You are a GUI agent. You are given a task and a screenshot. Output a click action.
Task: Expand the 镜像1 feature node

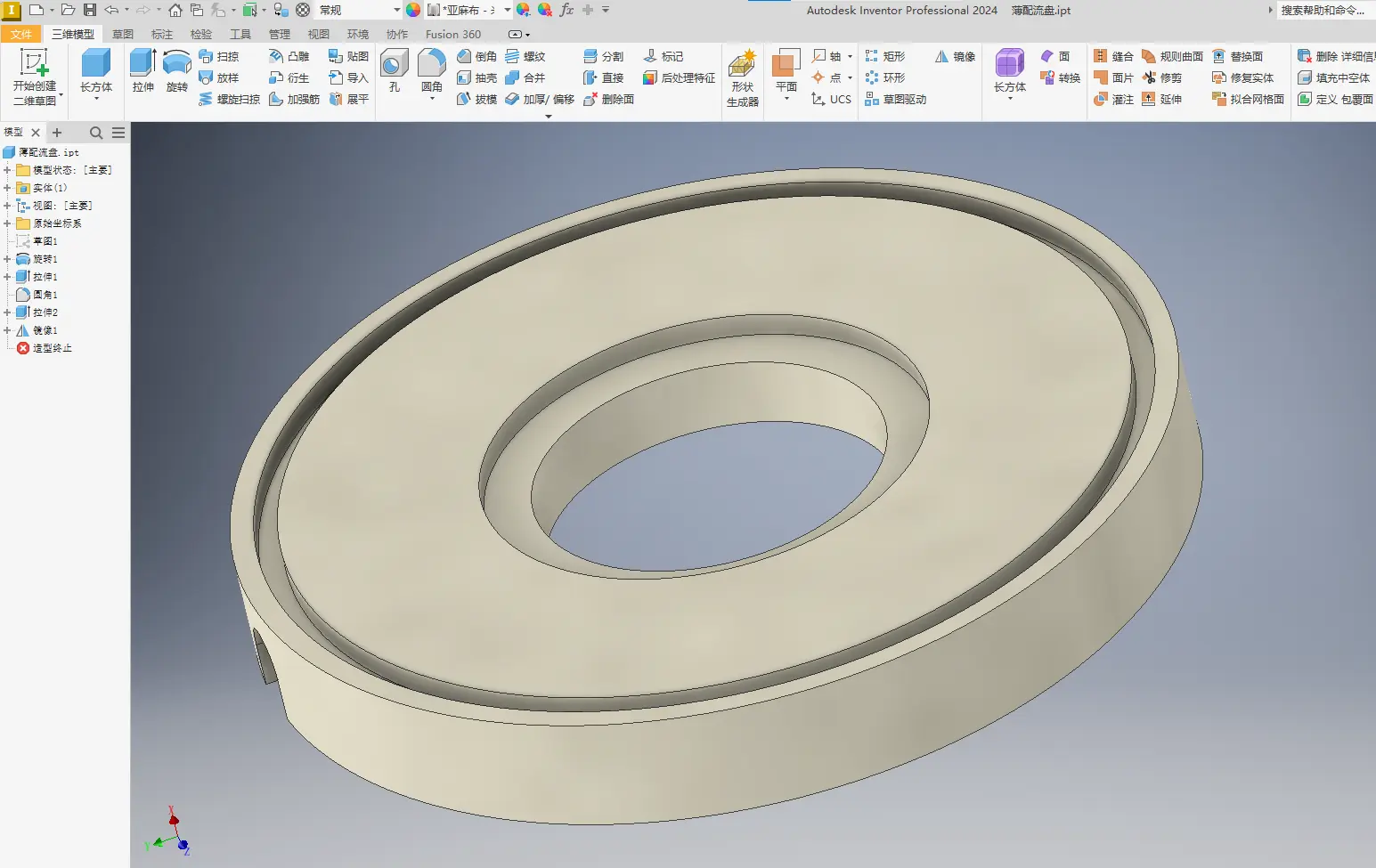pyautogui.click(x=7, y=330)
